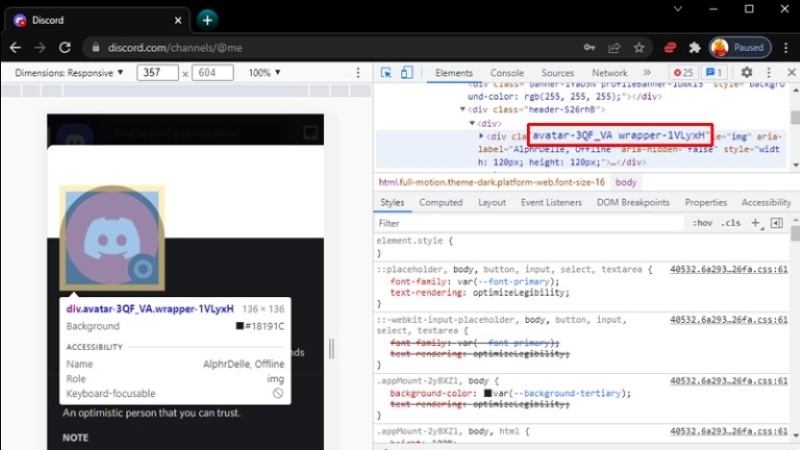Reload the Discord page
Viewport: 800px width, 450px height.
(x=65, y=47)
